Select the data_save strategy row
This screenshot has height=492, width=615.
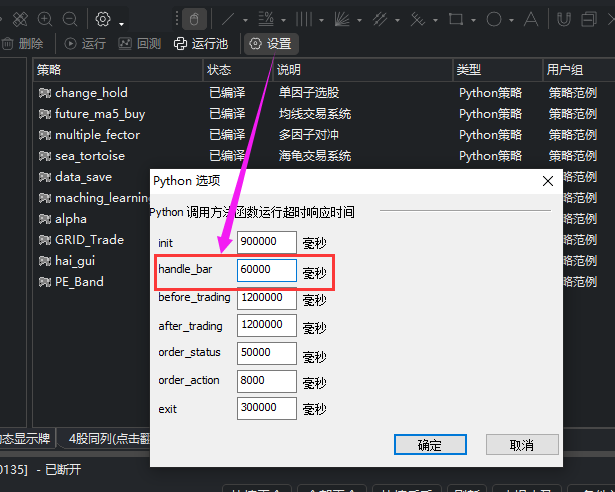(x=92, y=177)
